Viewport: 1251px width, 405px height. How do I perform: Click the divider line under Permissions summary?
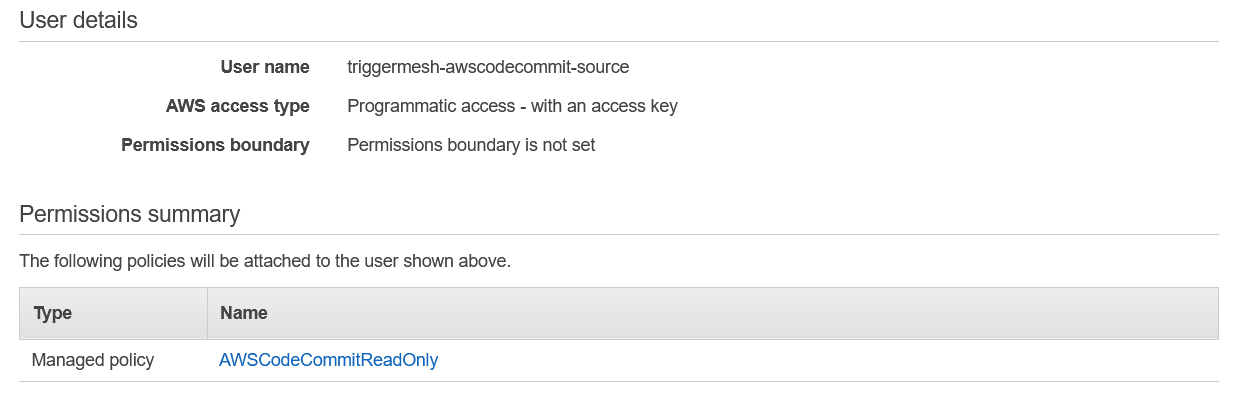click(619, 235)
